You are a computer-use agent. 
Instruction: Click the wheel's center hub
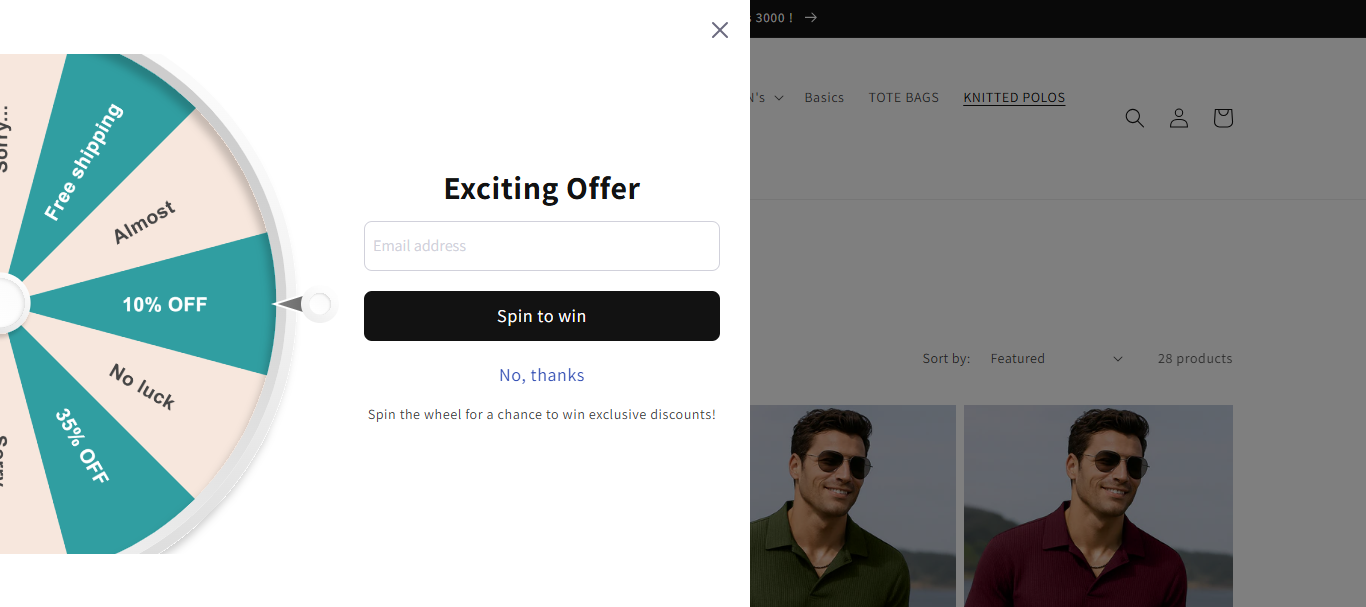click(x=6, y=304)
